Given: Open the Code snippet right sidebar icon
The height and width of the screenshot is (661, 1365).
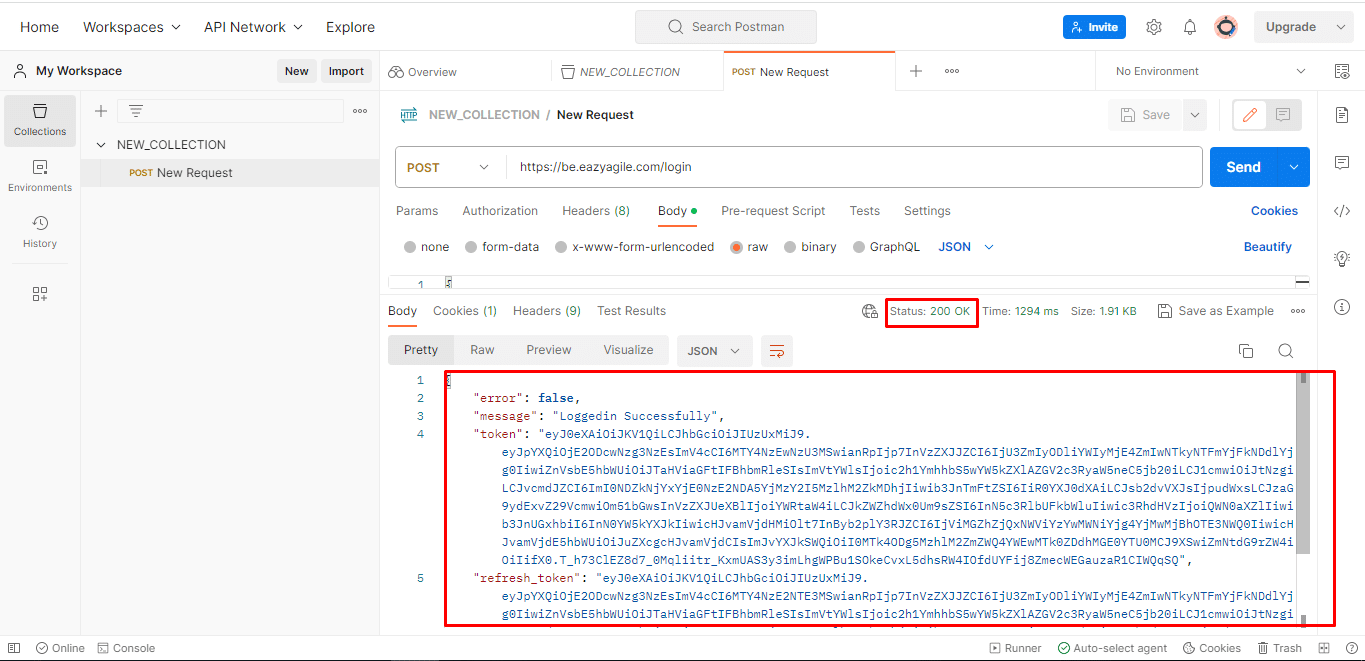Looking at the screenshot, I should pos(1342,210).
